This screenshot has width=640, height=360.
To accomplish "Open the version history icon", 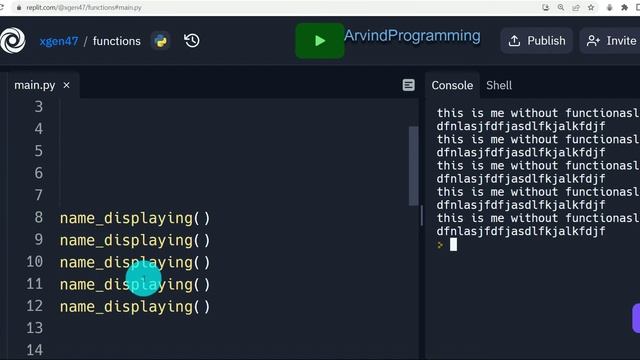I will pyautogui.click(x=191, y=40).
